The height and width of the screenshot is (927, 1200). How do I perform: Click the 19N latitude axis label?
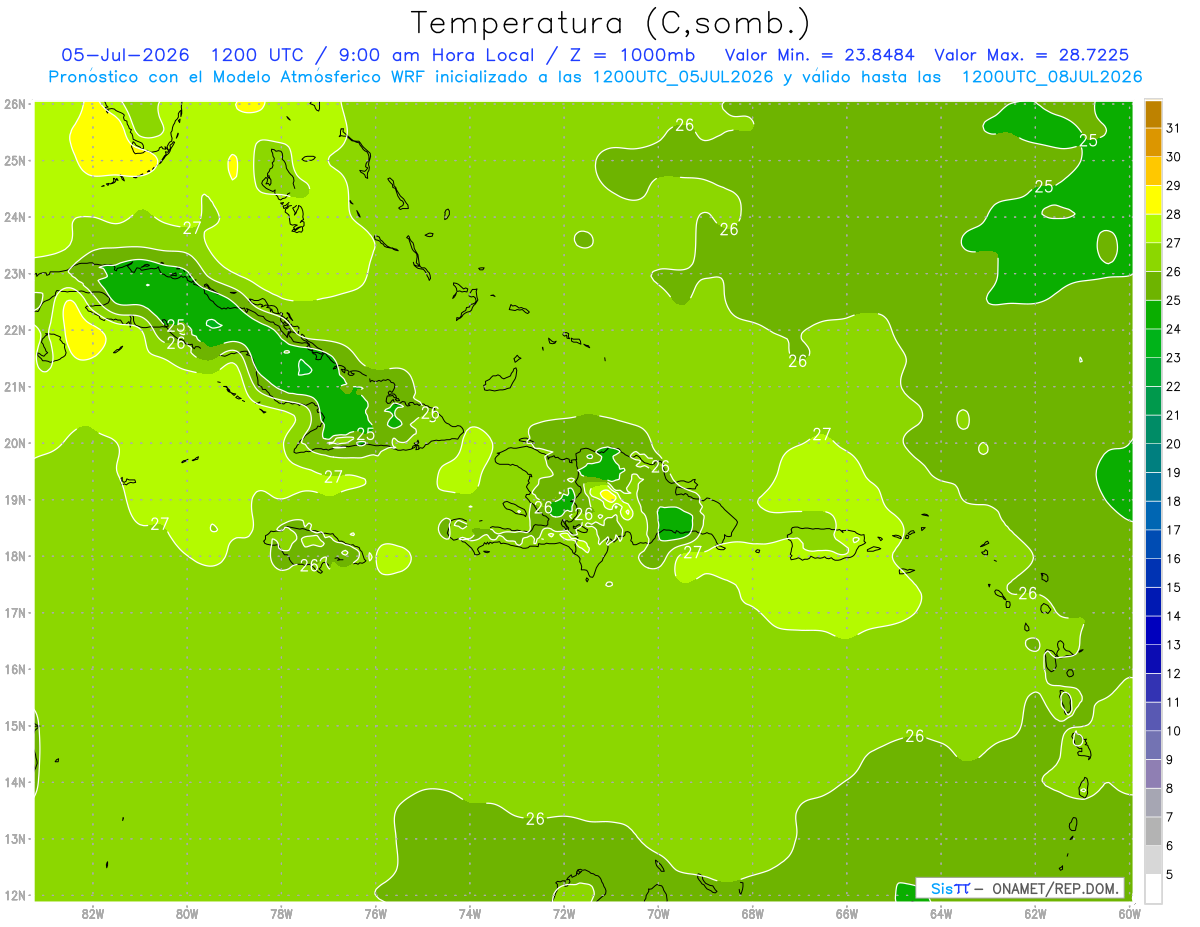click(14, 499)
